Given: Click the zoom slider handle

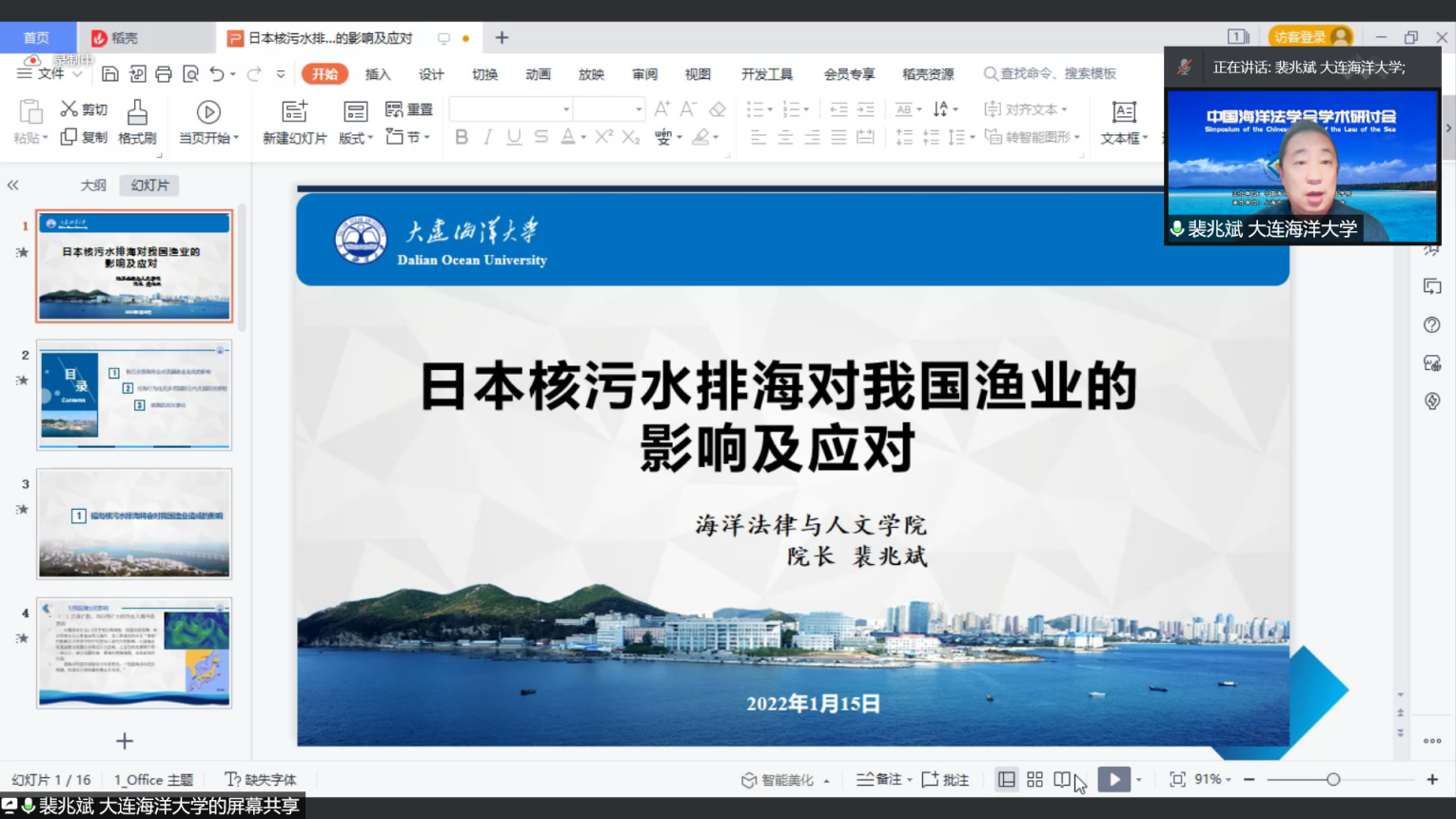Looking at the screenshot, I should coord(1333,780).
